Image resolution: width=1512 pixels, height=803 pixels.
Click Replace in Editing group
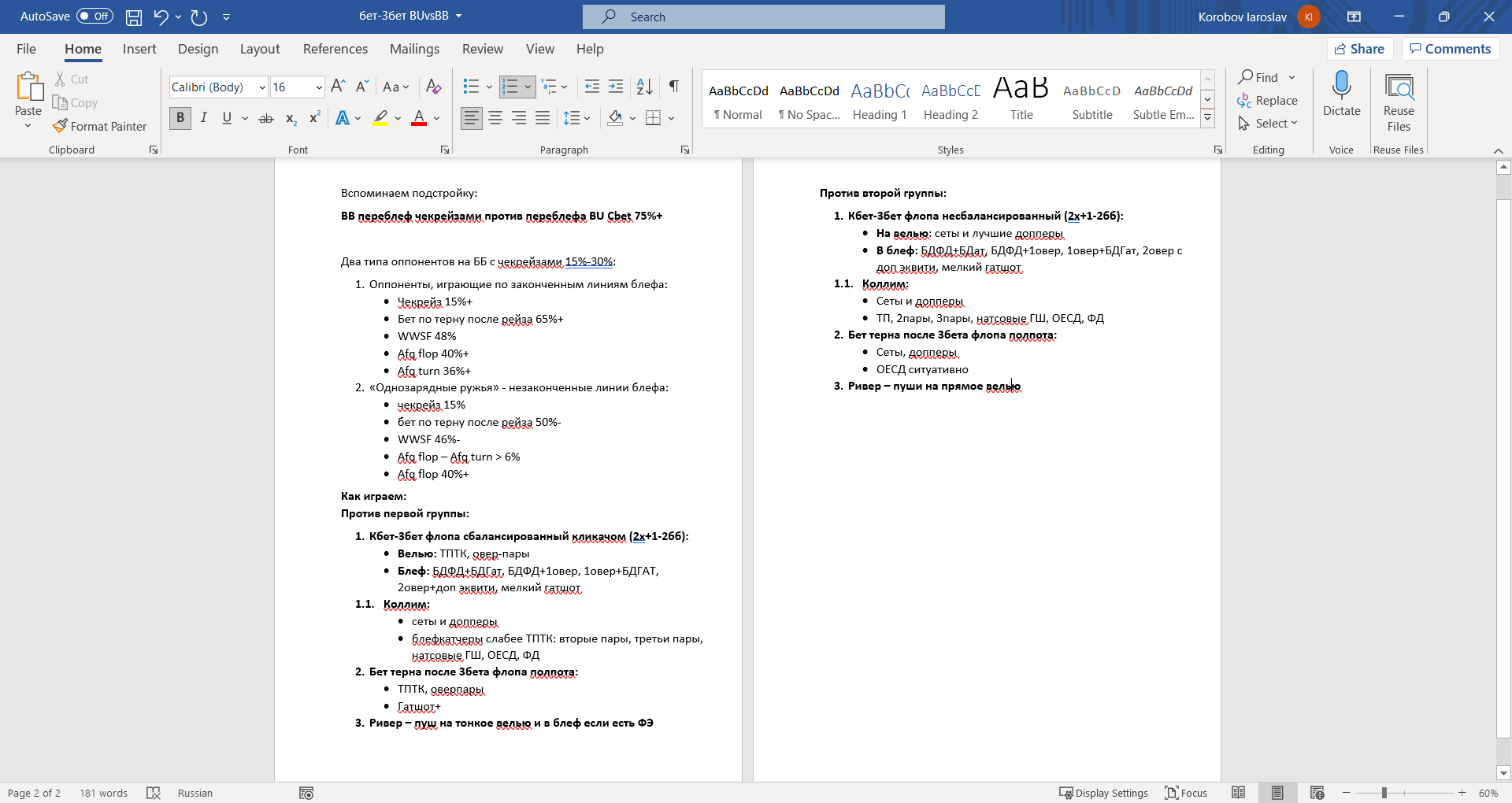[x=1268, y=101]
